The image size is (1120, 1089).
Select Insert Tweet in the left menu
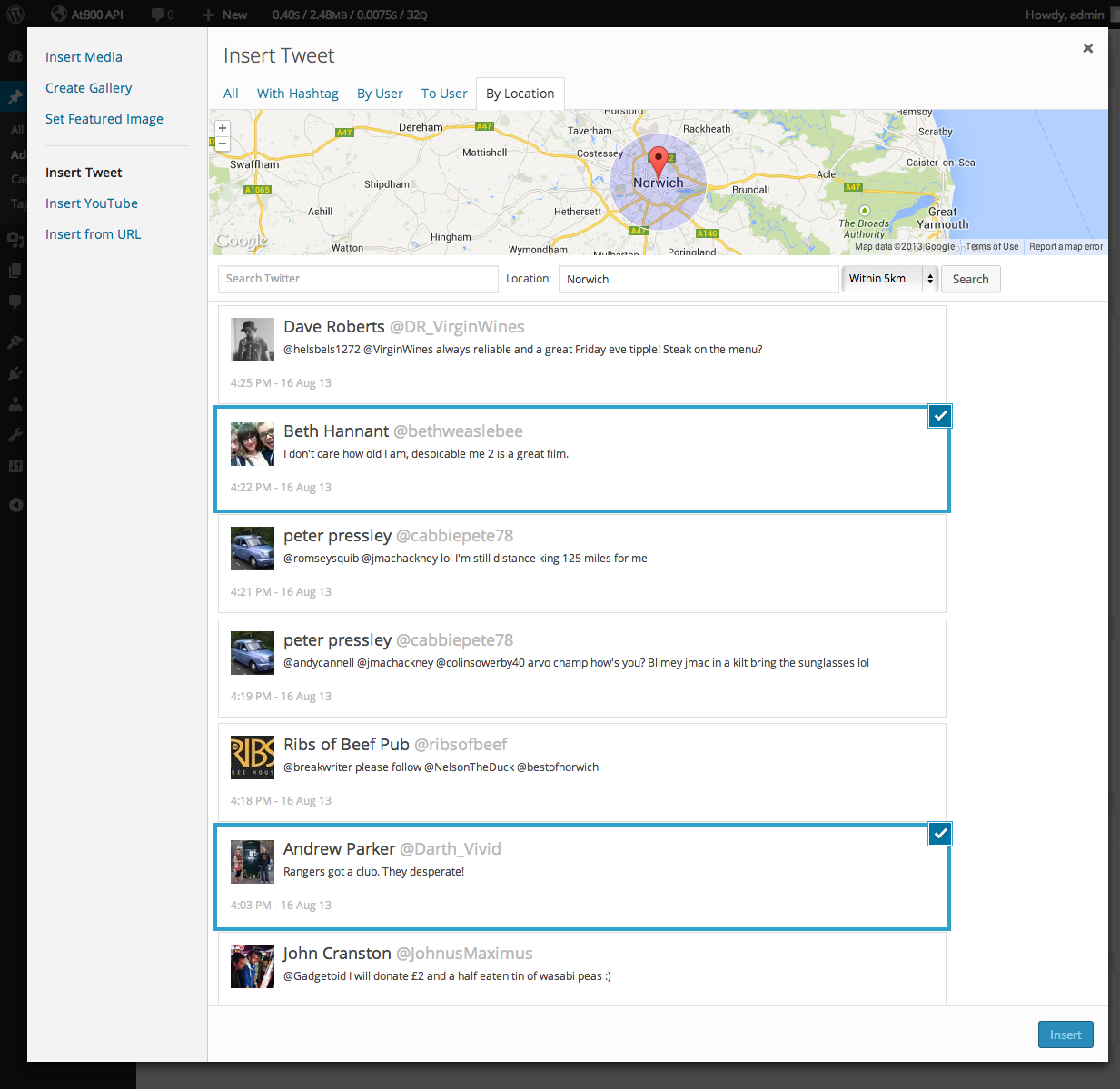84,173
